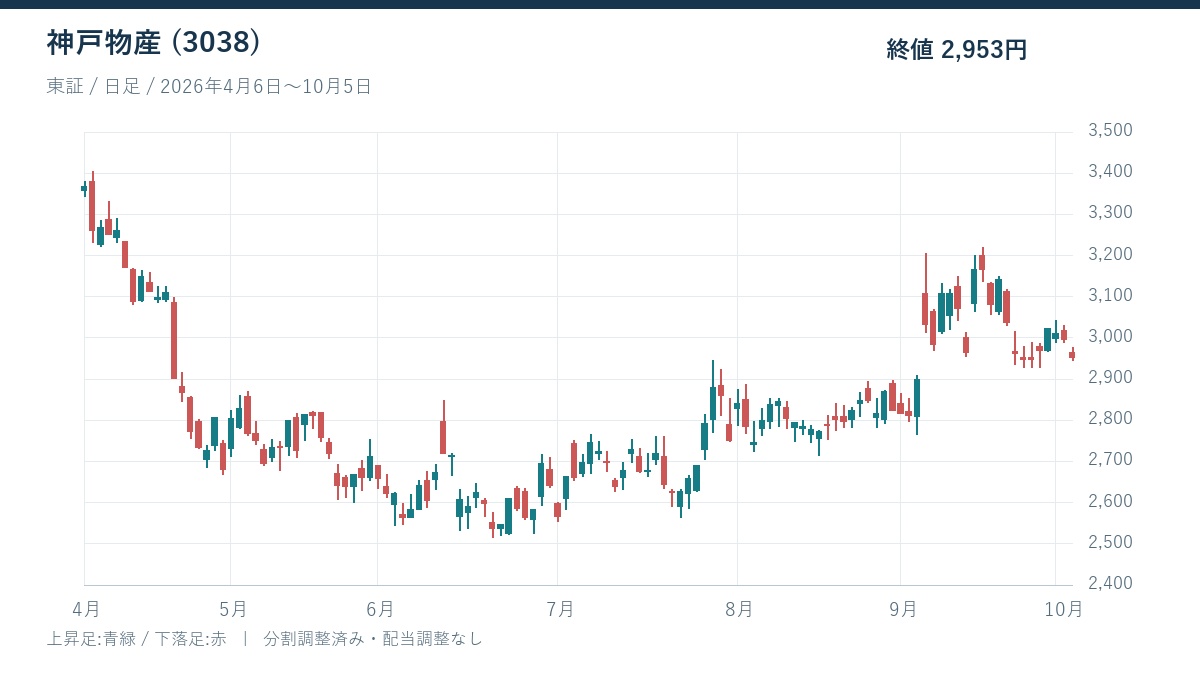Pick the 7月 date axis label

(x=559, y=608)
